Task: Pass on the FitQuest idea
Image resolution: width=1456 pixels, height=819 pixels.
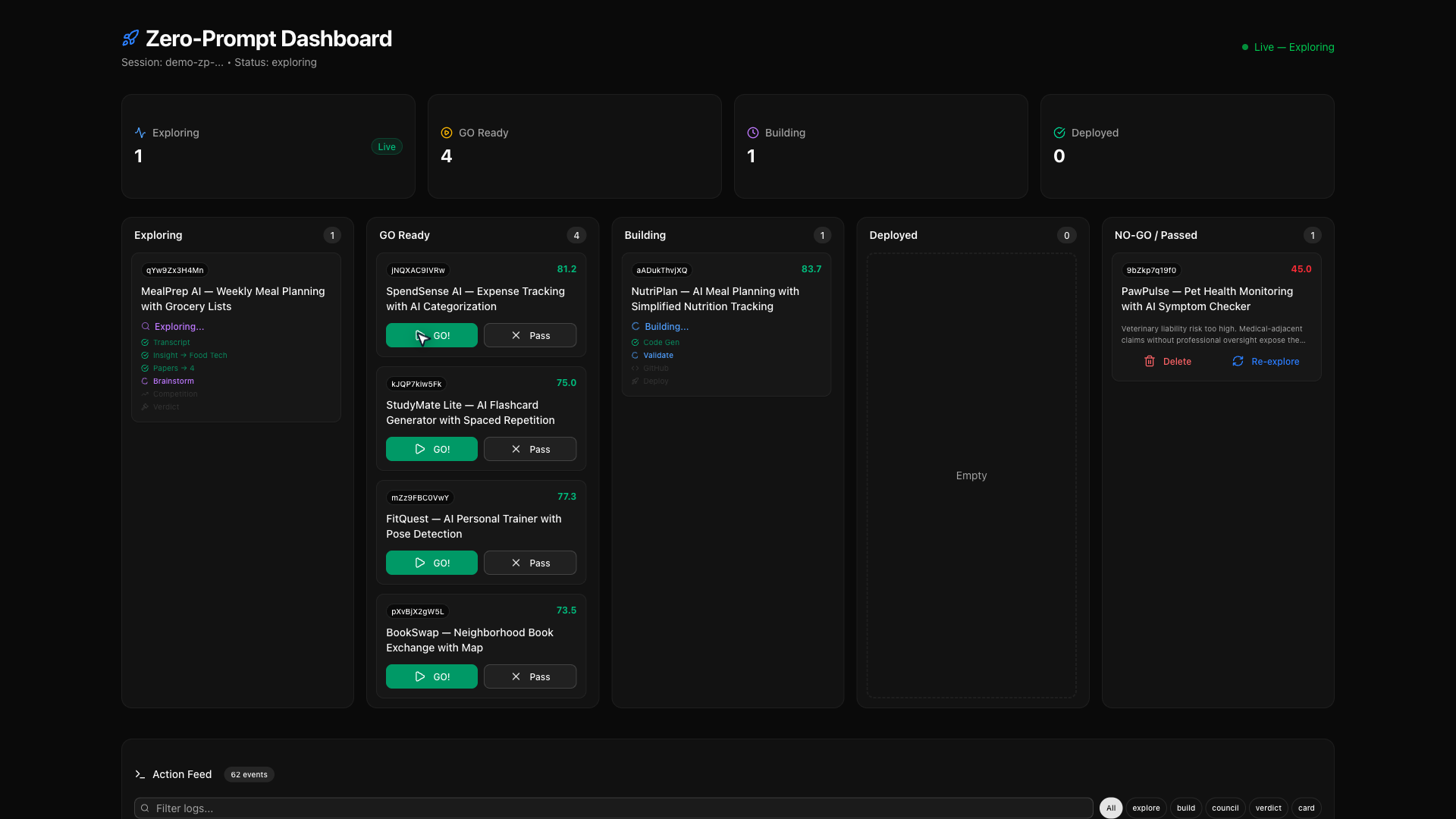Action: (x=530, y=563)
